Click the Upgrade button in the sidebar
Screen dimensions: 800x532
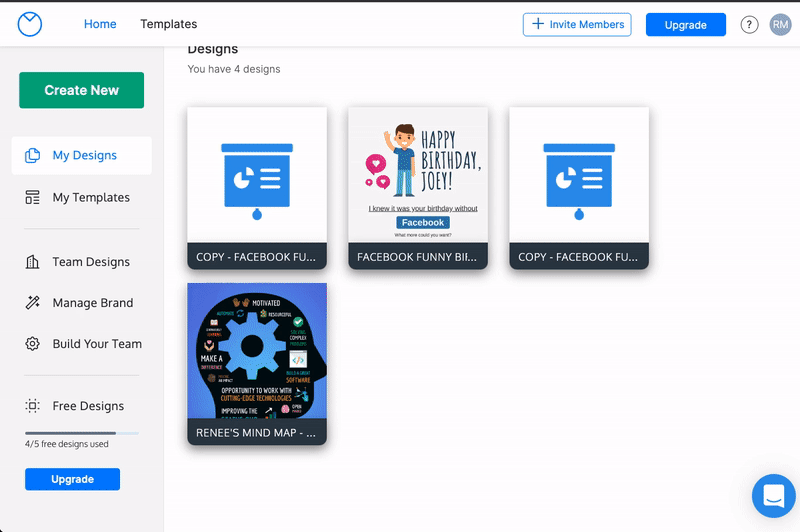pyautogui.click(x=72, y=479)
